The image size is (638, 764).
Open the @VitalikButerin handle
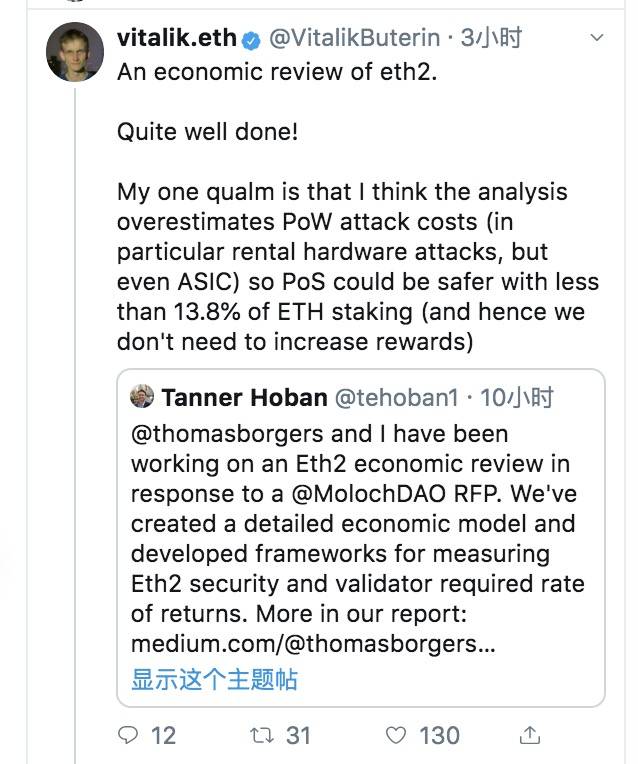coord(354,38)
